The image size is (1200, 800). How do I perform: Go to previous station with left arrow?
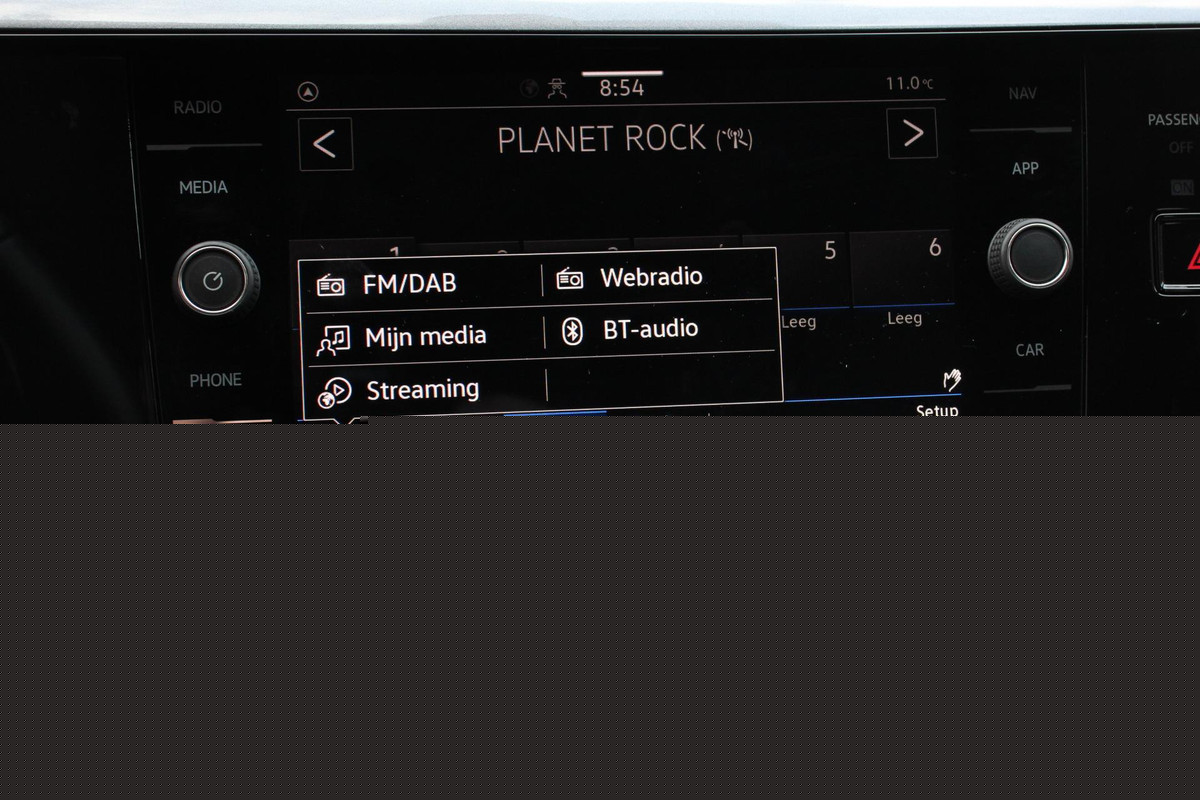(325, 144)
